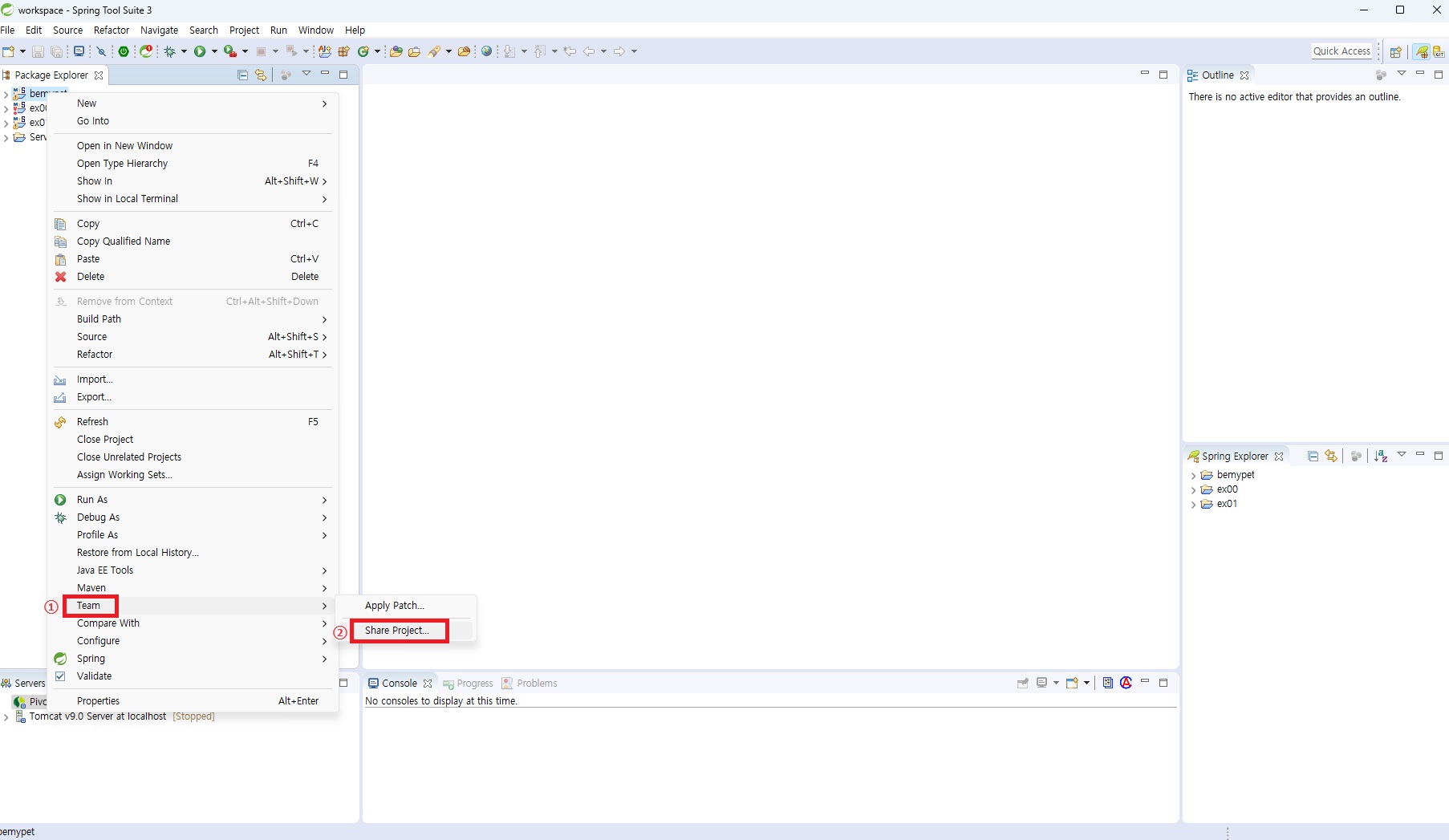This screenshot has width=1449, height=840.
Task: Choose Delete in context menu
Action: [193, 277]
